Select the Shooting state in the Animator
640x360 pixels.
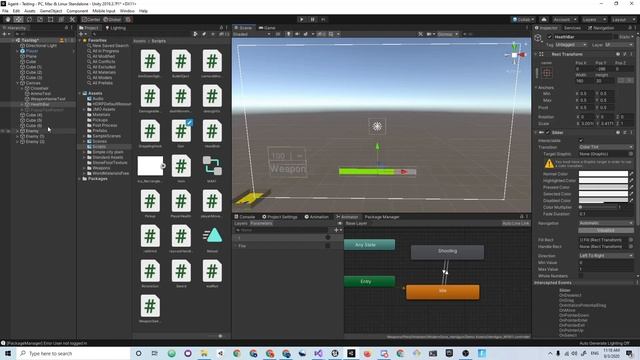[x=447, y=252]
